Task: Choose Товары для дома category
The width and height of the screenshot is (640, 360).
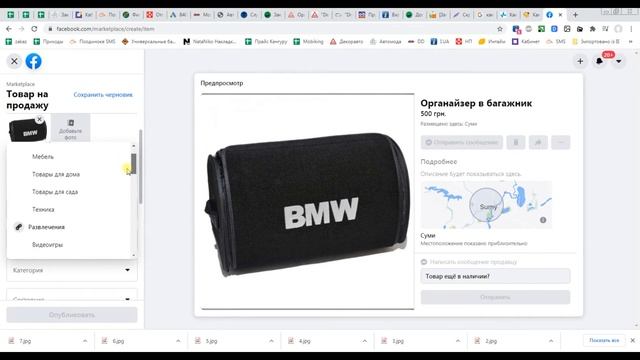Action: 56,174
